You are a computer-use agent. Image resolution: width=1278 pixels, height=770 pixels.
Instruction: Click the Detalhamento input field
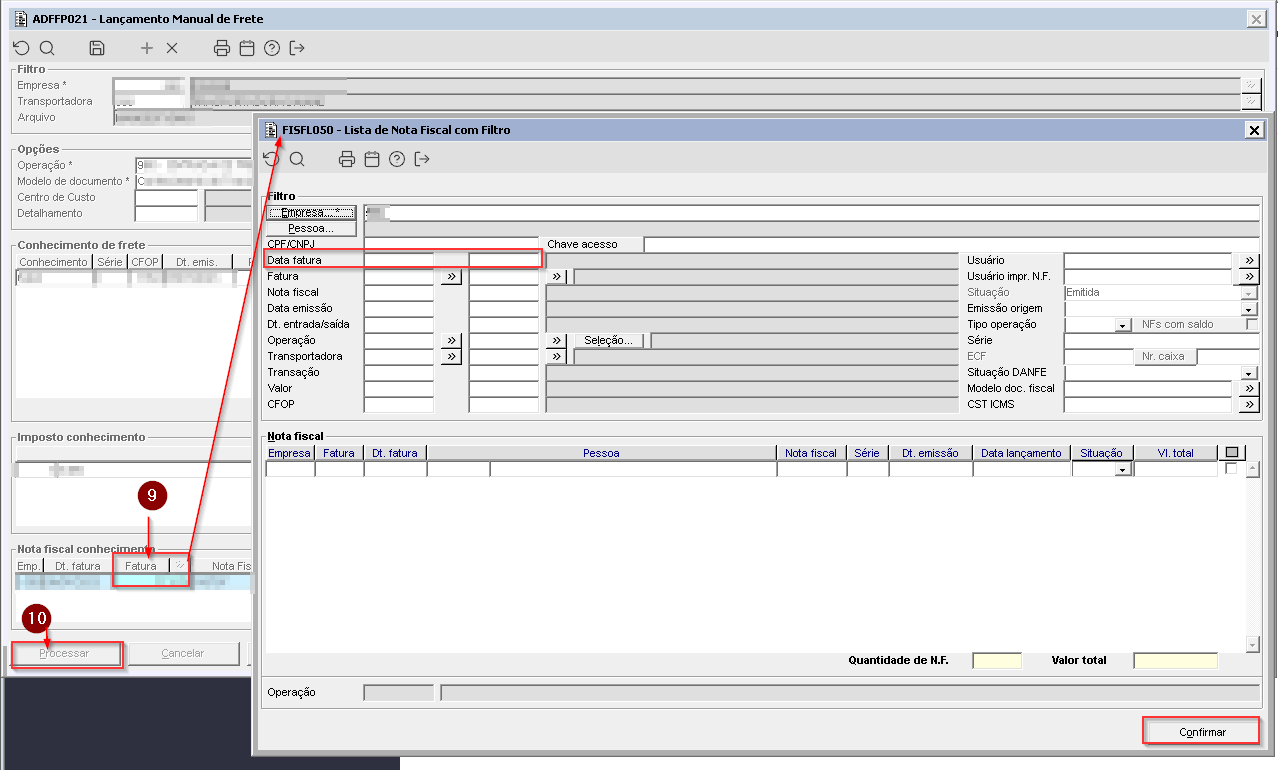click(x=166, y=213)
